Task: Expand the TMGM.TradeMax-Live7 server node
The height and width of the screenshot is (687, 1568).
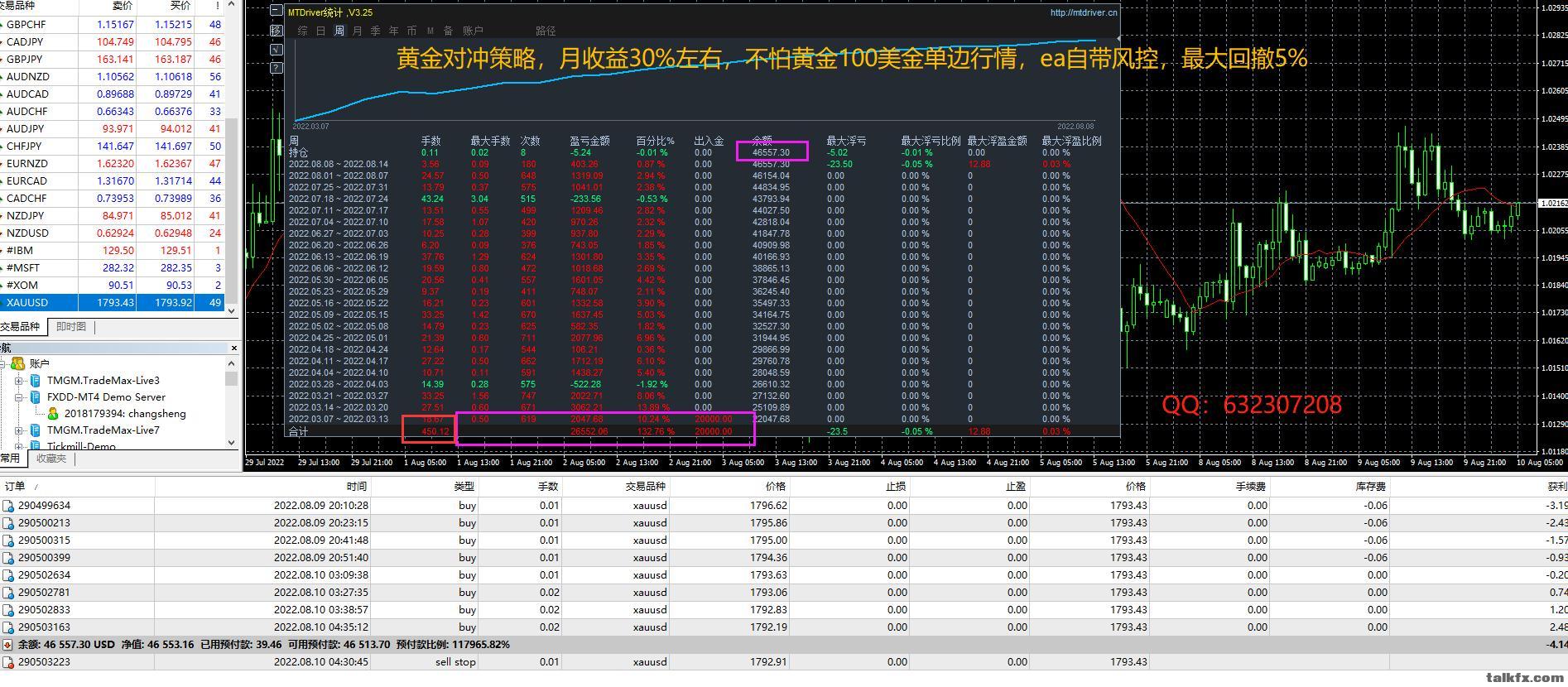Action: click(x=19, y=430)
